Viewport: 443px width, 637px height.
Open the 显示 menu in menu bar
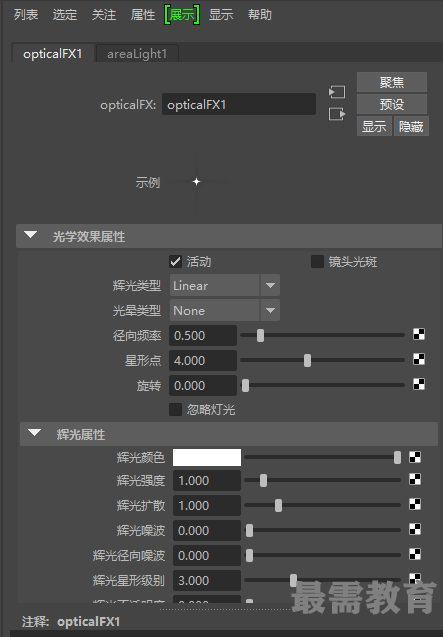pos(221,15)
